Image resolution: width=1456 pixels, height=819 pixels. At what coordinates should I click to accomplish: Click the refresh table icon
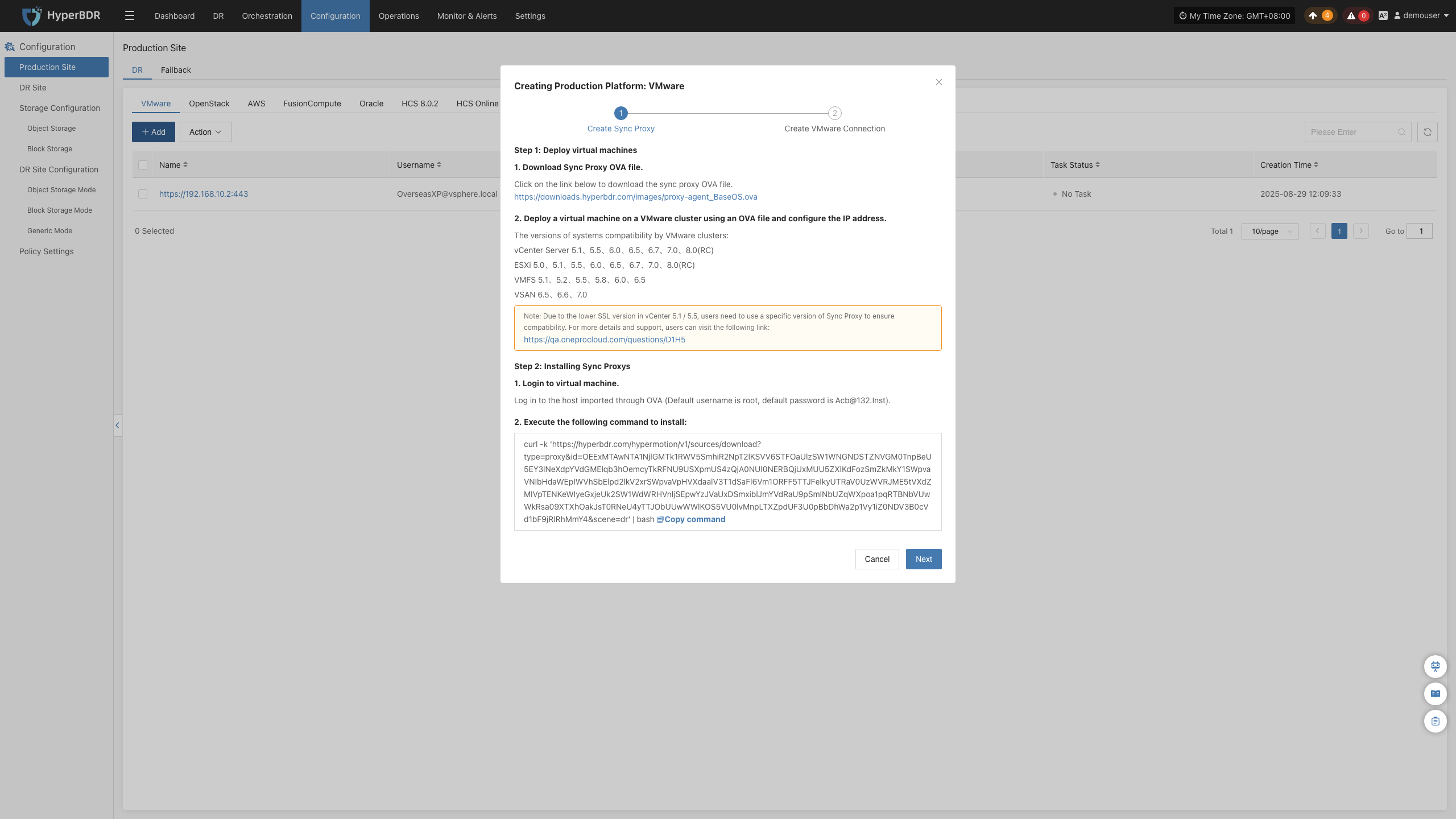(x=1428, y=132)
